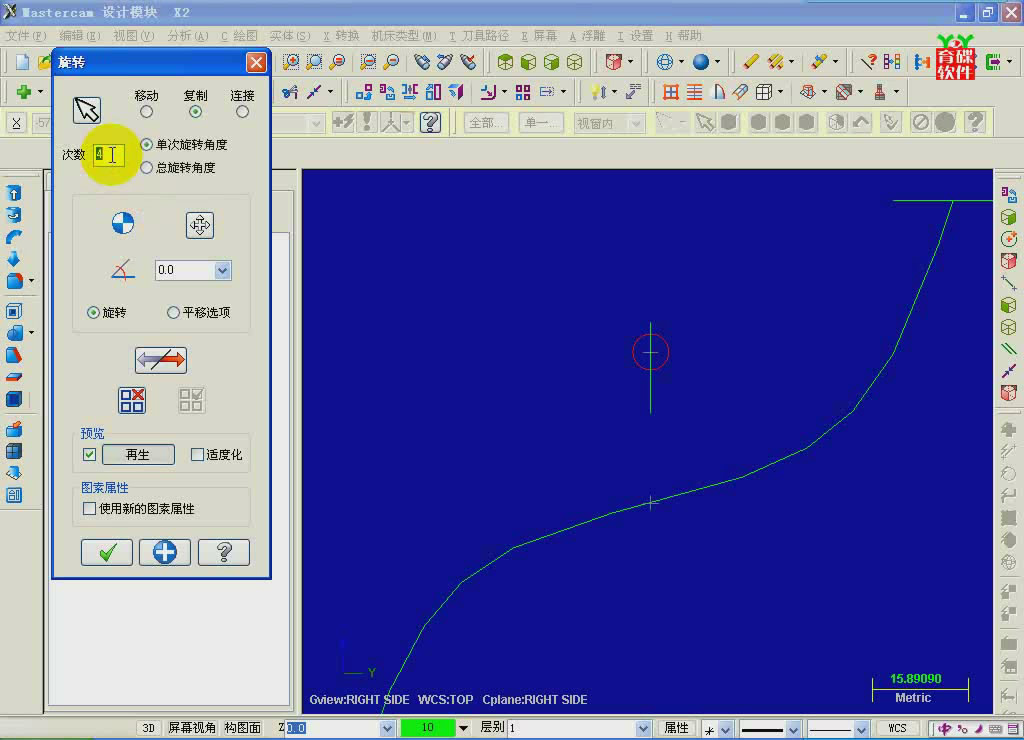1024x740 pixels.
Task: Click the select entities arrow icon in dialog
Action: pyautogui.click(x=87, y=110)
